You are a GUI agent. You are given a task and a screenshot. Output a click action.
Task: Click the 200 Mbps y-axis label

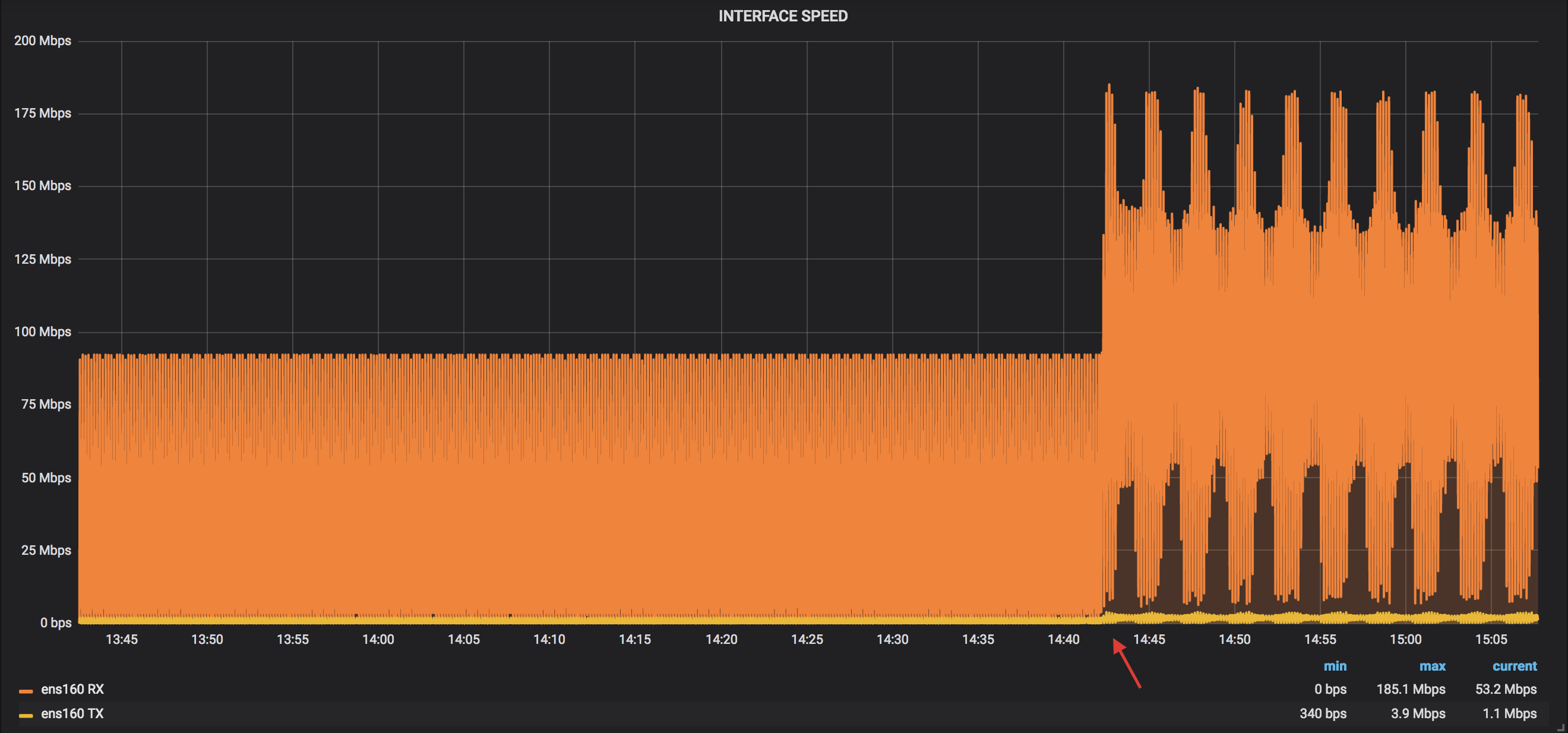[43, 41]
